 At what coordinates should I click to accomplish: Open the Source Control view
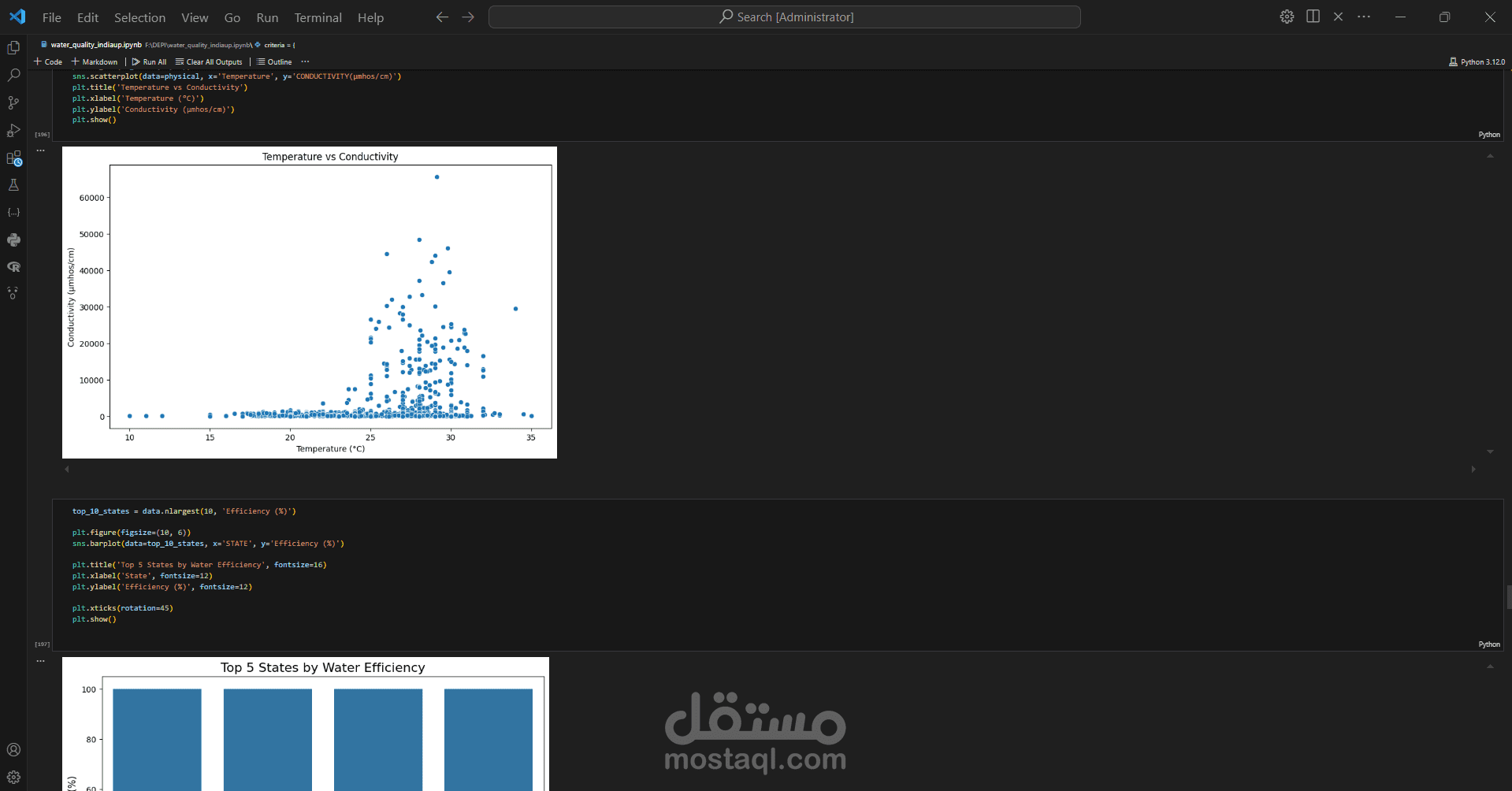13,102
